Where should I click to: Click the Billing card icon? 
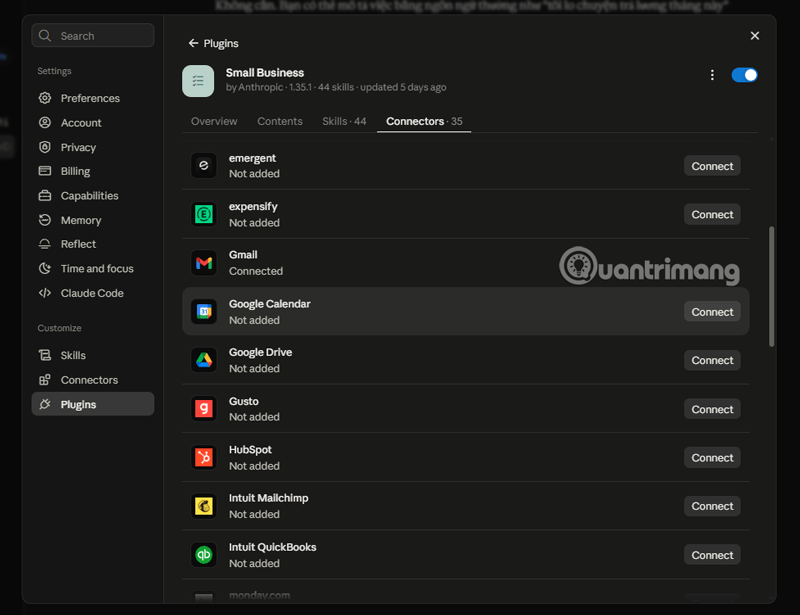[x=45, y=171]
